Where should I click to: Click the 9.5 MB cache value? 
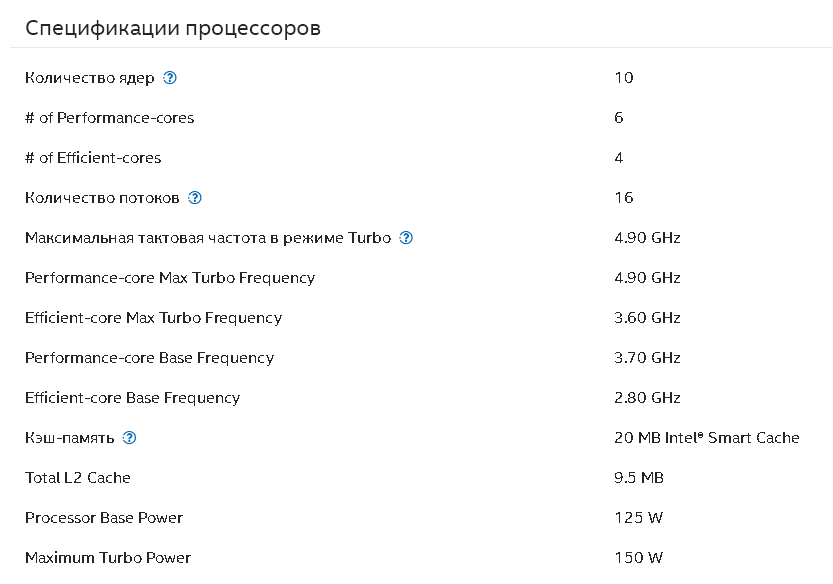point(639,478)
